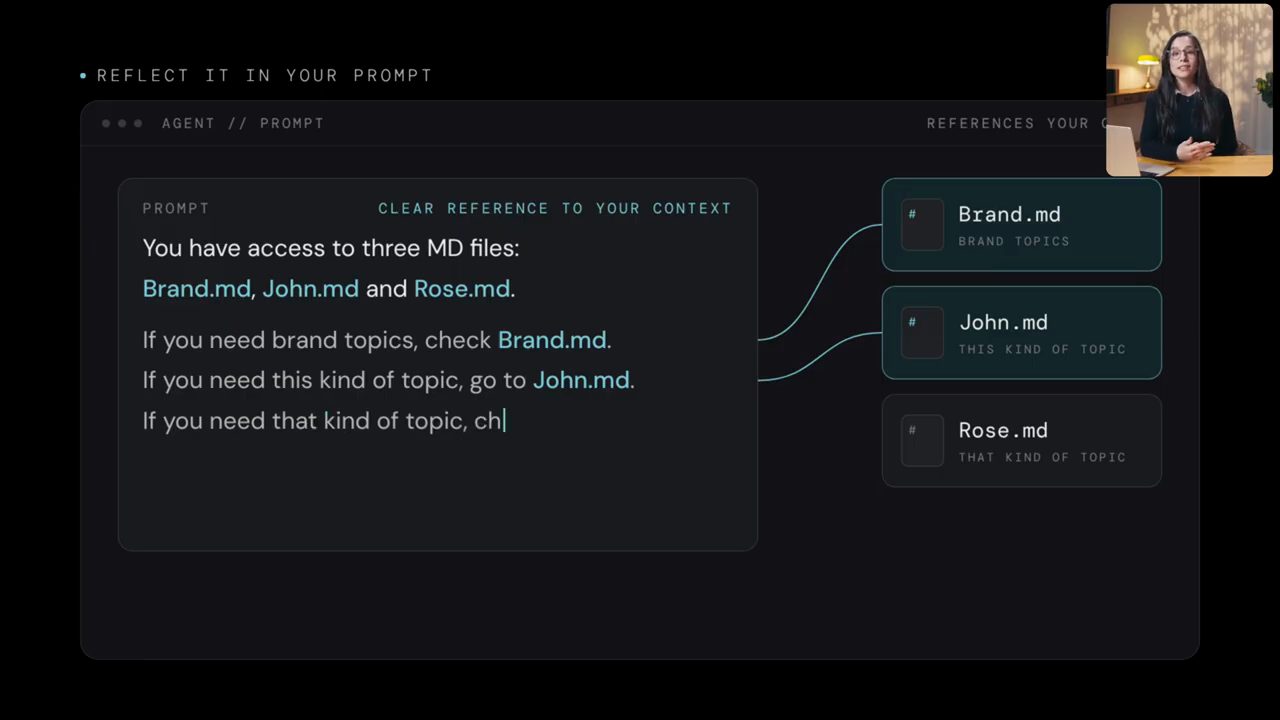Click the 'BRAND TOPICS' card subtitle
1280x720 pixels.
coord(1014,241)
